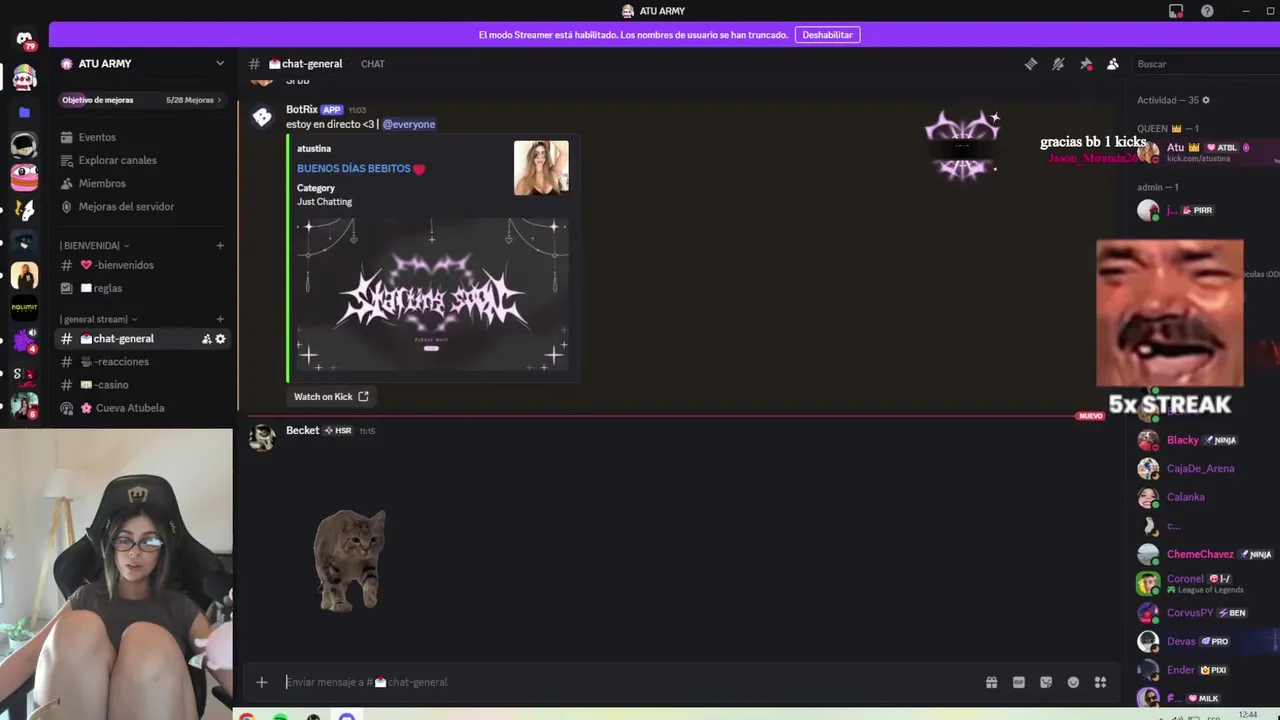1280x720 pixels.
Task: Open atustina thumbnail photo in embed
Action: [x=541, y=168]
